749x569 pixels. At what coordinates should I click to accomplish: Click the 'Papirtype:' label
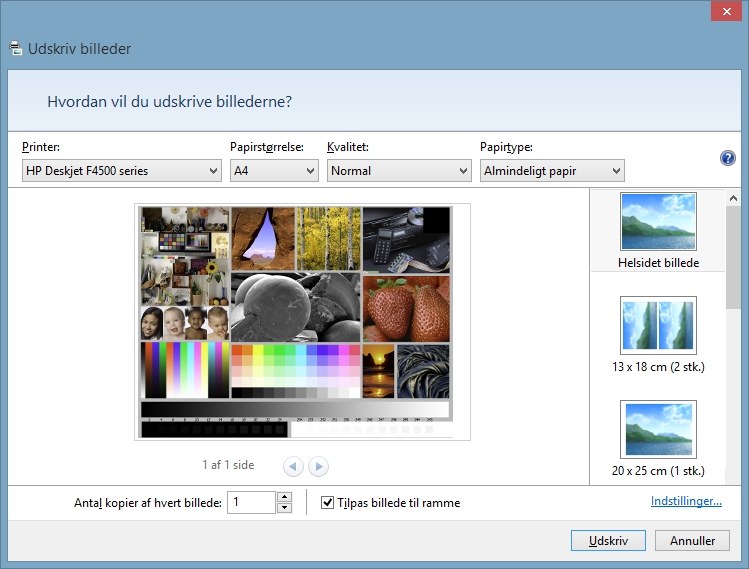coord(506,147)
